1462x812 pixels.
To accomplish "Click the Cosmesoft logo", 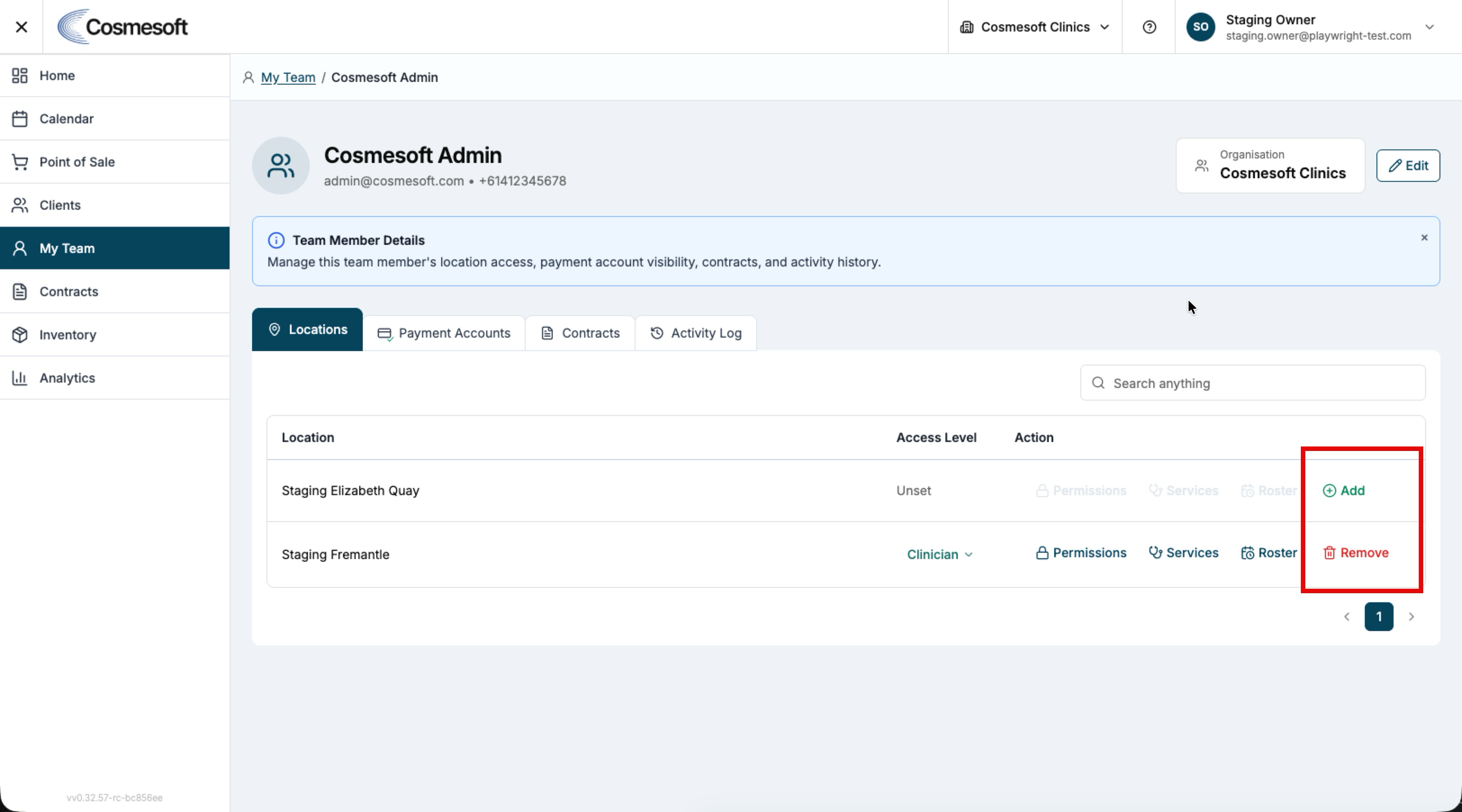I will click(x=122, y=27).
